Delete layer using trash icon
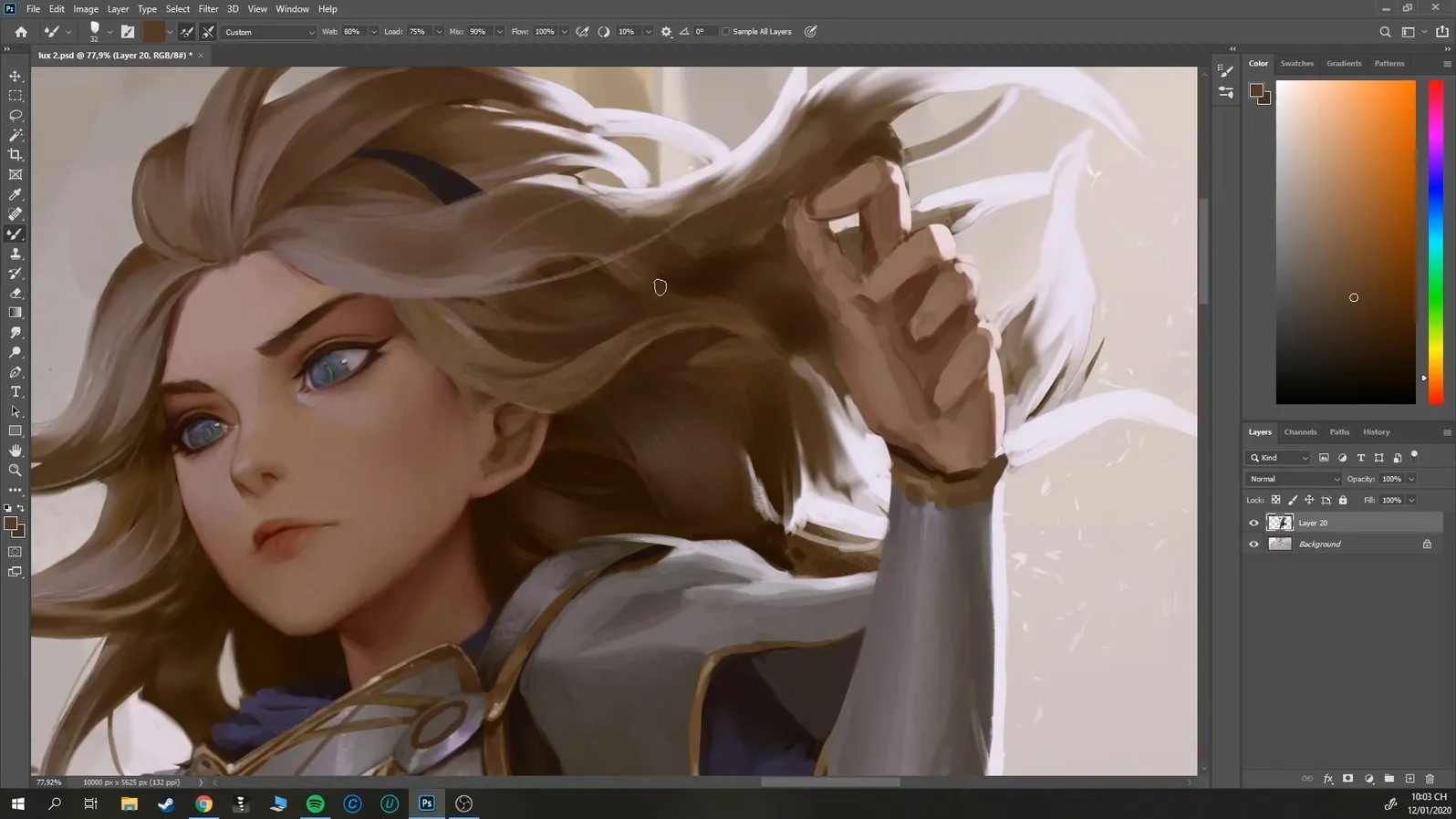 [x=1430, y=779]
